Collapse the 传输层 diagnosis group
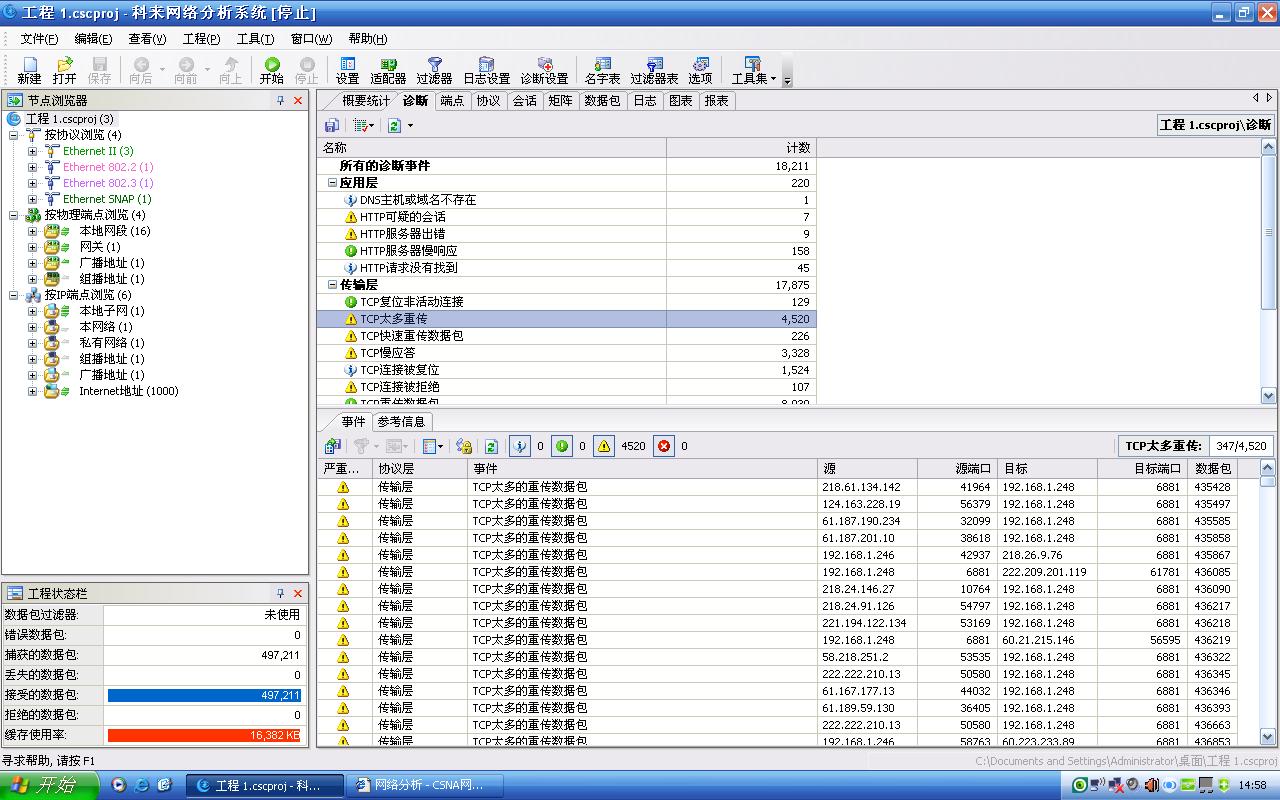The image size is (1280, 800). 332,285
